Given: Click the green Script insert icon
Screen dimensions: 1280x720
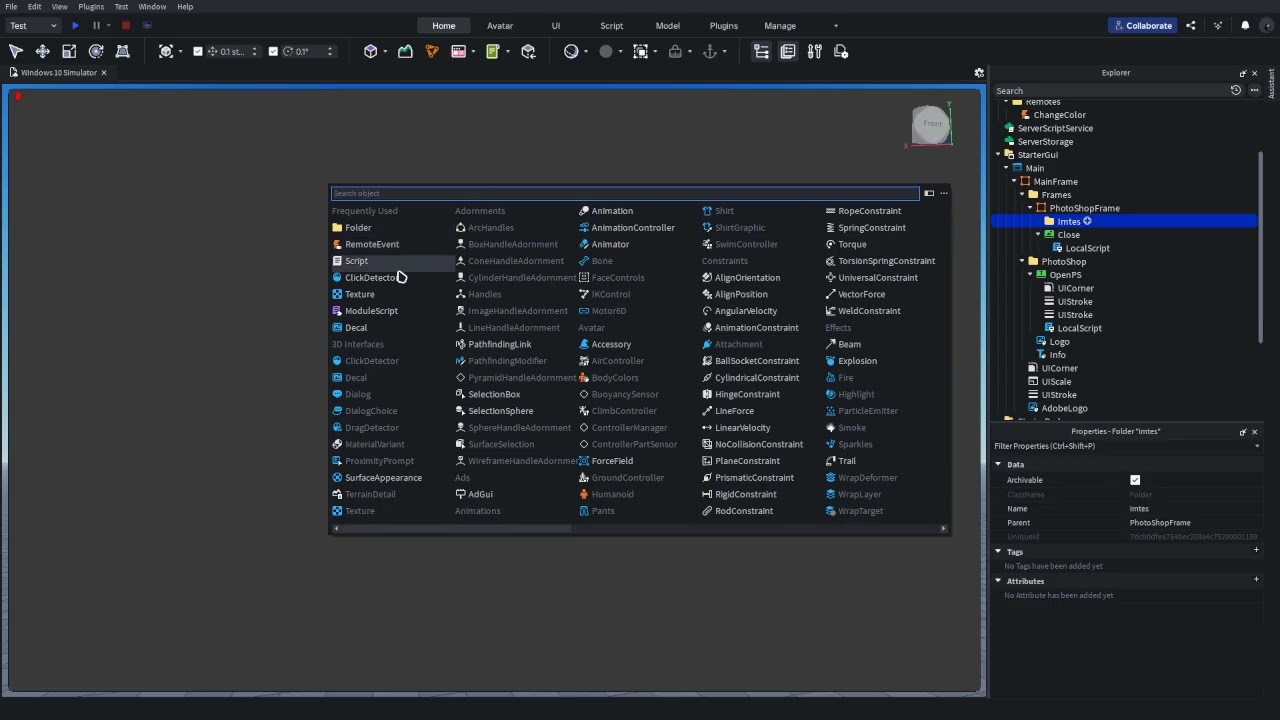Looking at the screenshot, I should tap(493, 51).
